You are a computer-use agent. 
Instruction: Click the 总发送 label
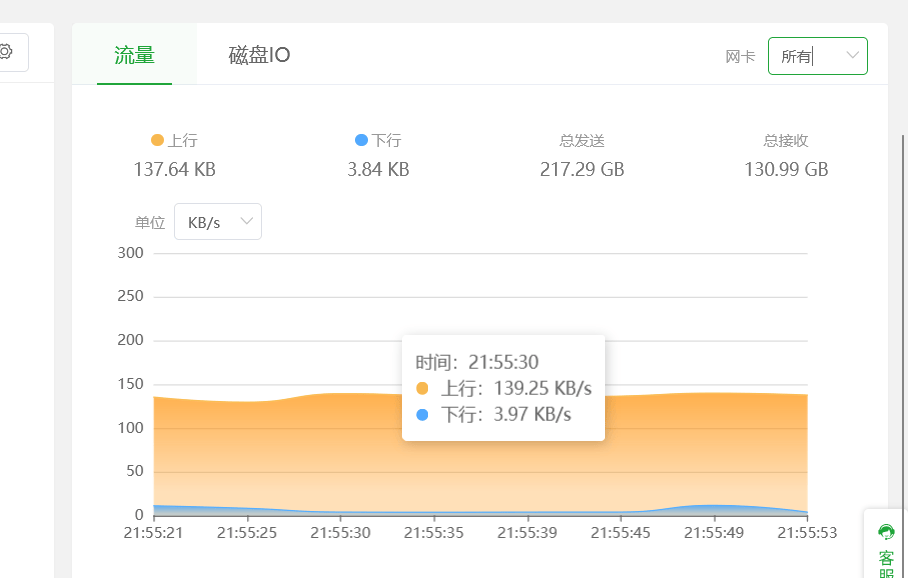click(582, 141)
